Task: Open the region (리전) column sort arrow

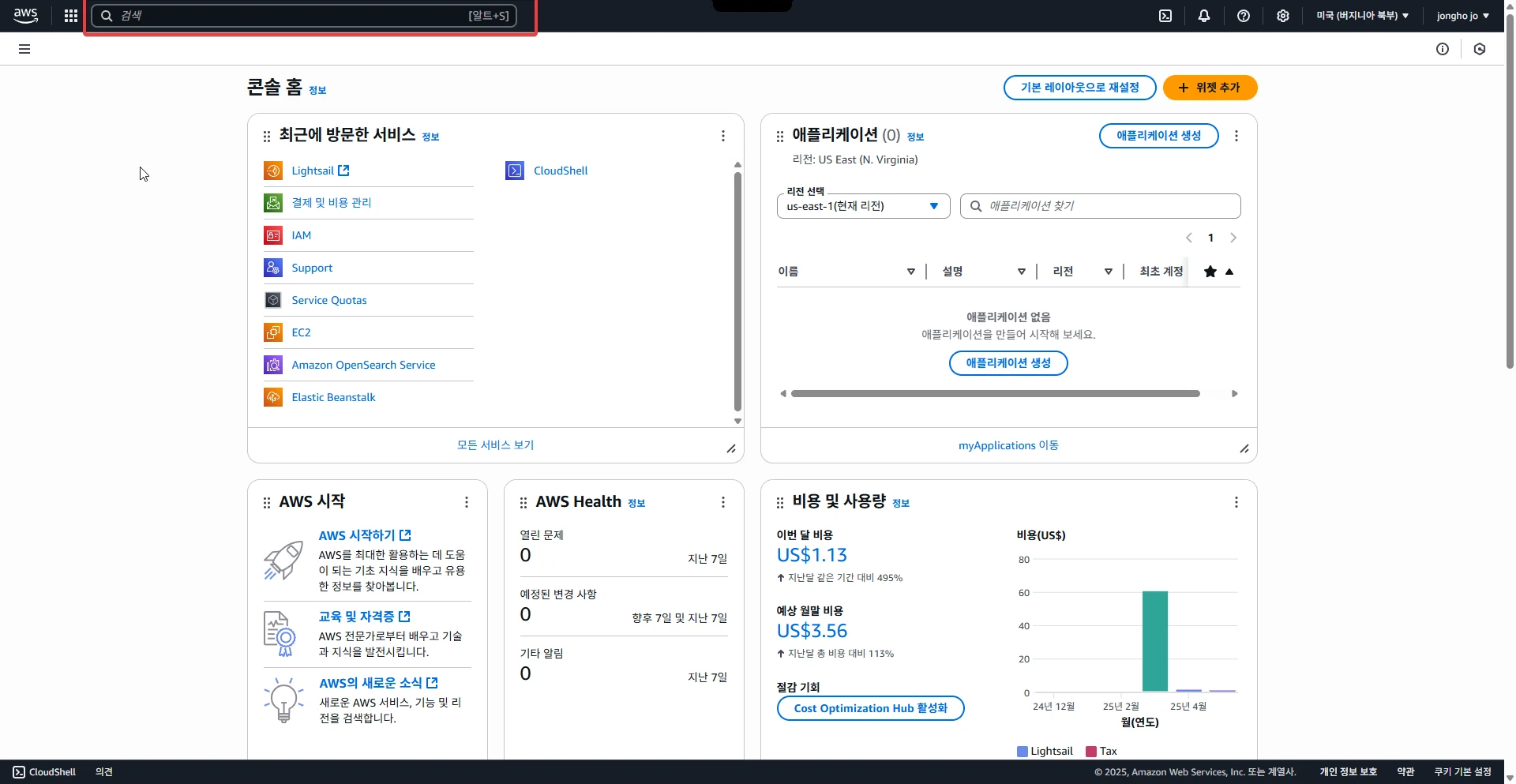Action: (x=1109, y=272)
